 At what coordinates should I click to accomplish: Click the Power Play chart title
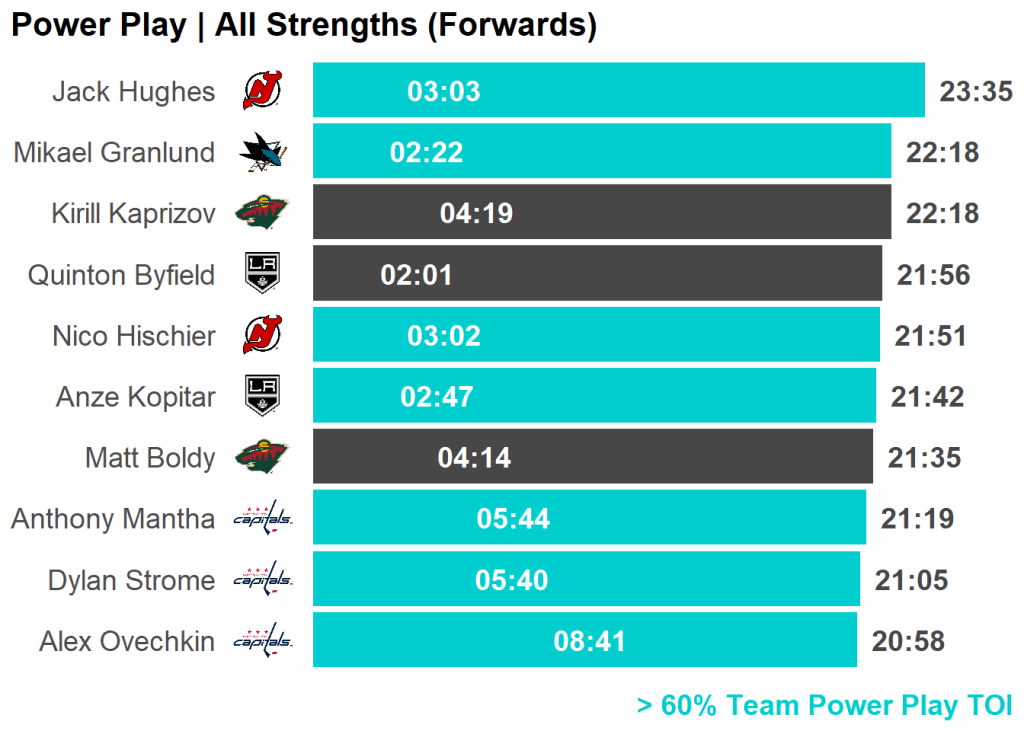coord(304,26)
